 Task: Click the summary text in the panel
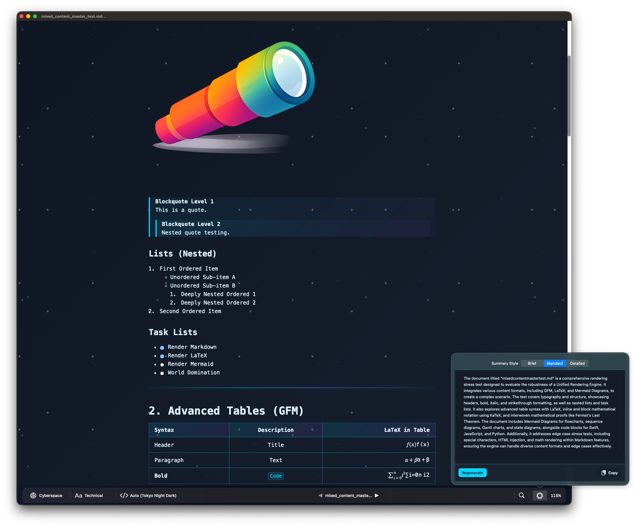tap(539, 412)
